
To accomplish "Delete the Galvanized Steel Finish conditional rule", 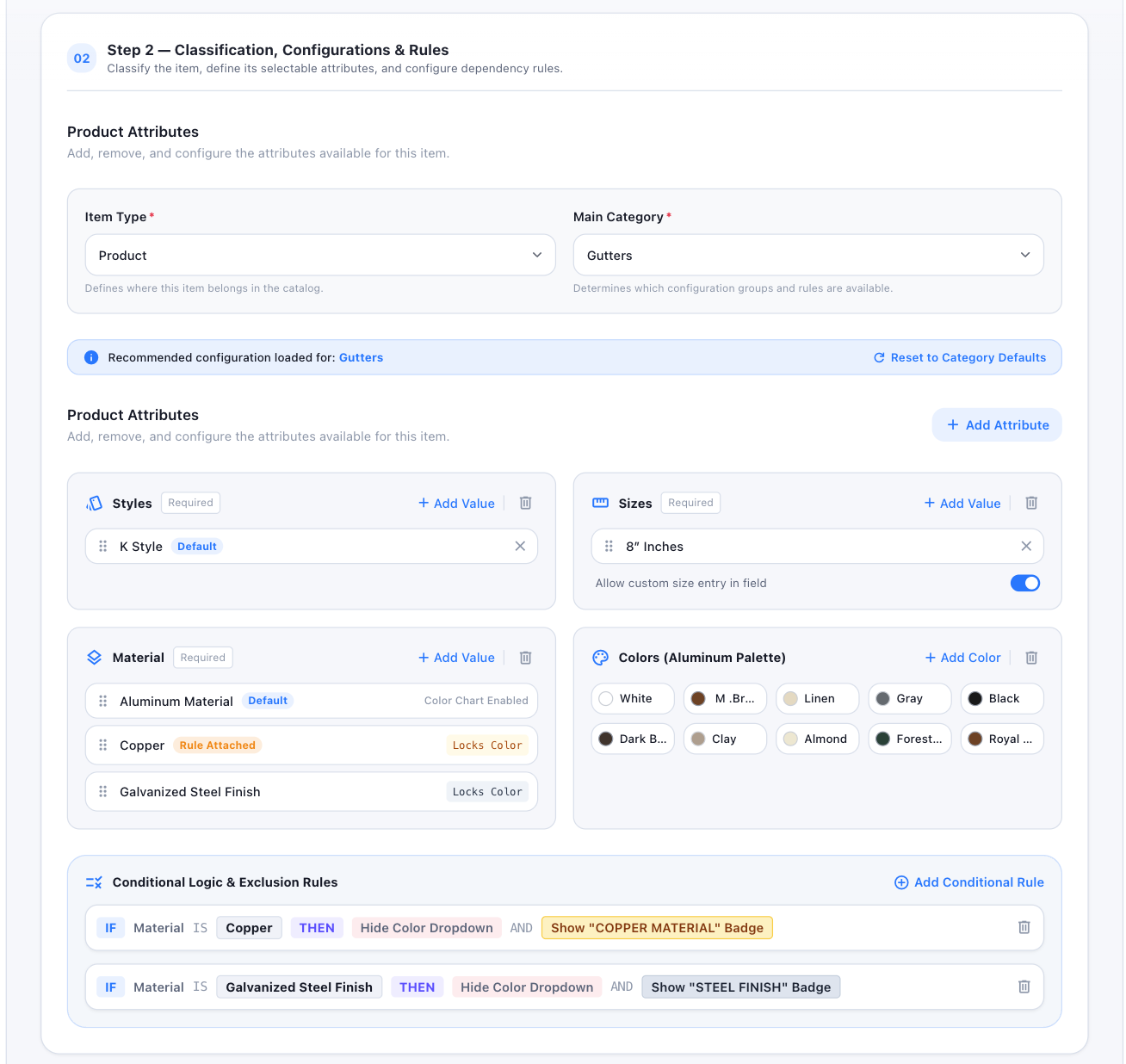I will tap(1024, 987).
